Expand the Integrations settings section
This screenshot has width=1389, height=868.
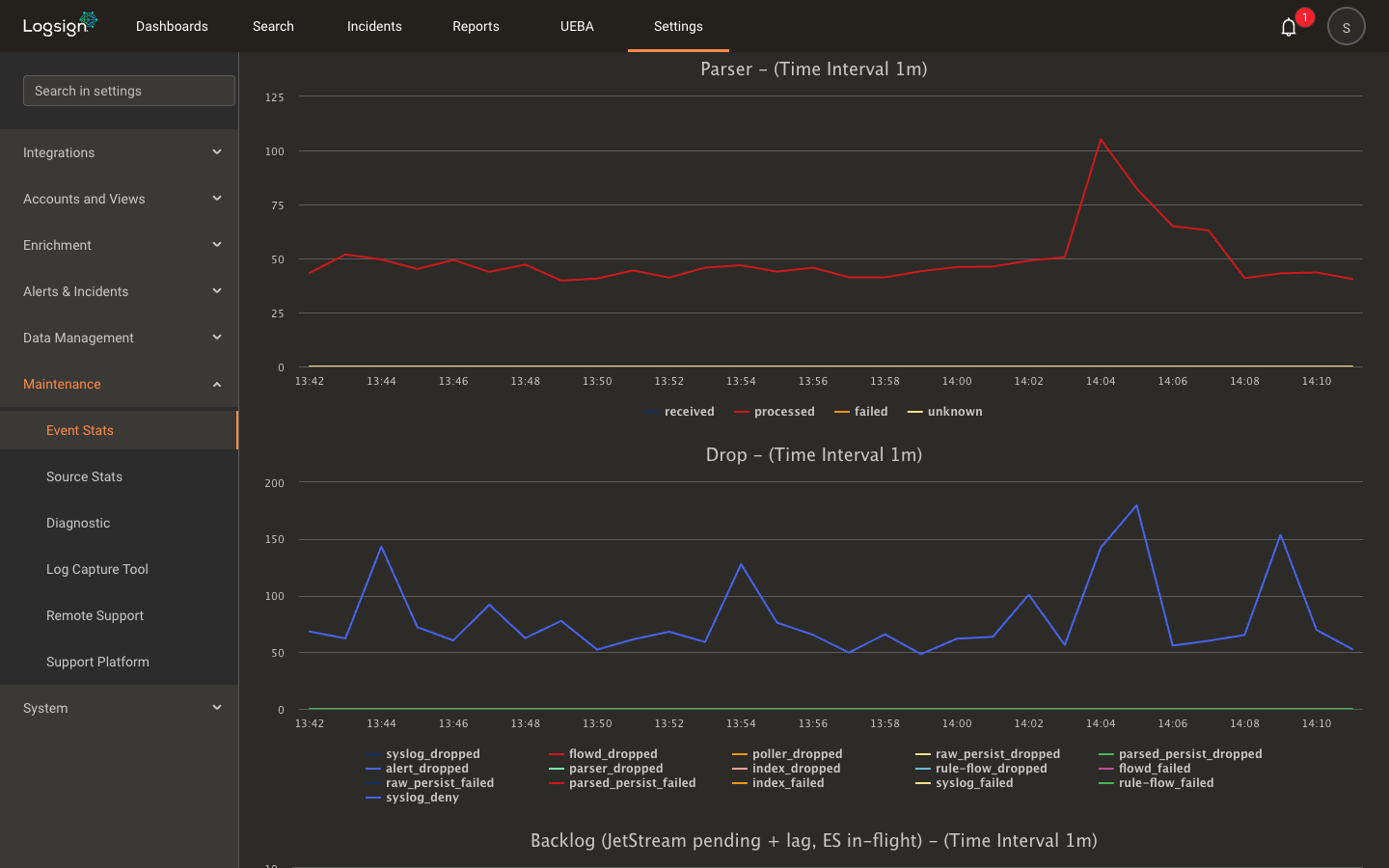point(120,152)
